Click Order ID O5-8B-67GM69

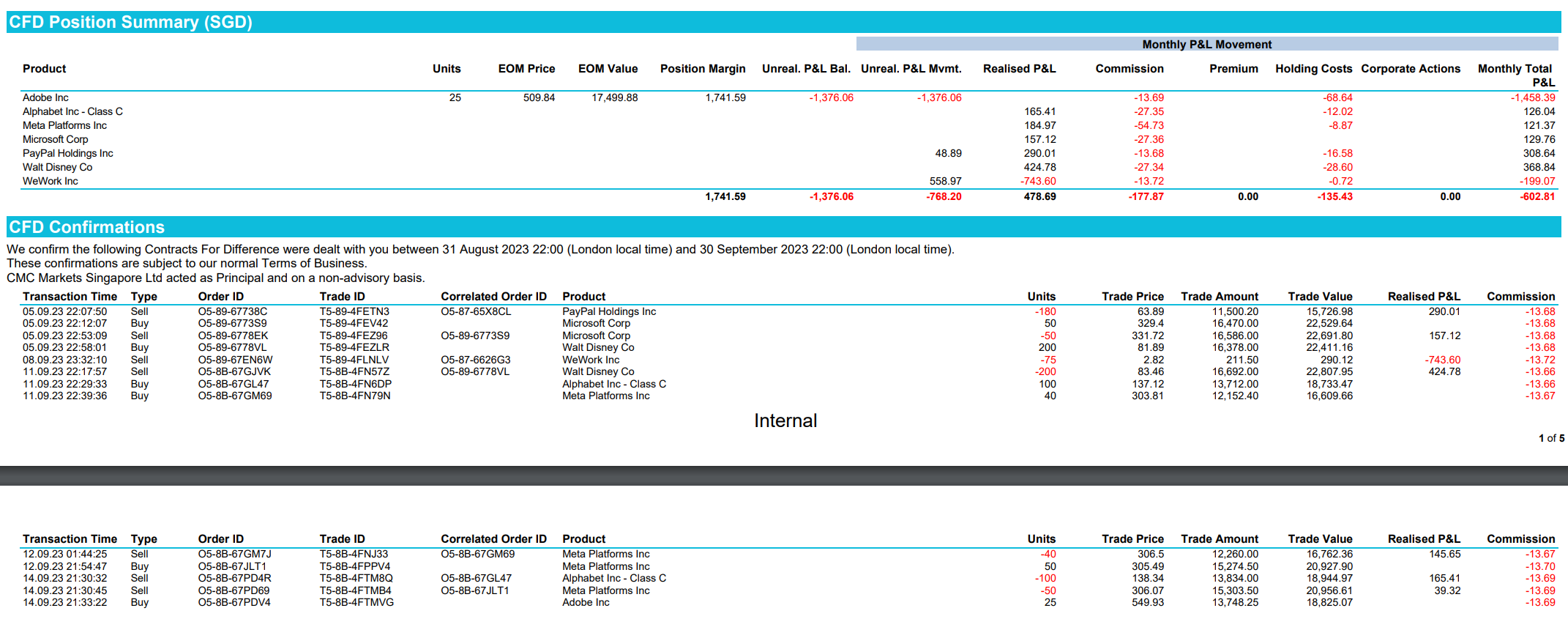[x=235, y=396]
